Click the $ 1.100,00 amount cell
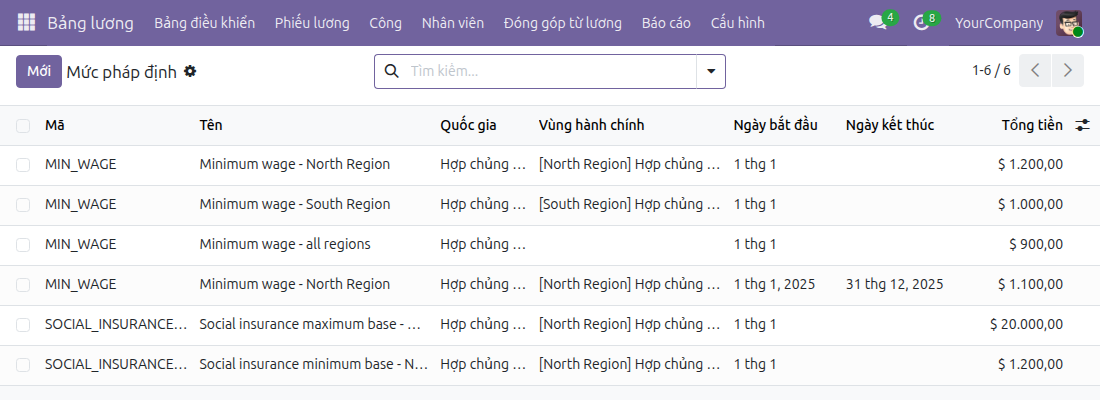1100x400 pixels. point(1031,284)
